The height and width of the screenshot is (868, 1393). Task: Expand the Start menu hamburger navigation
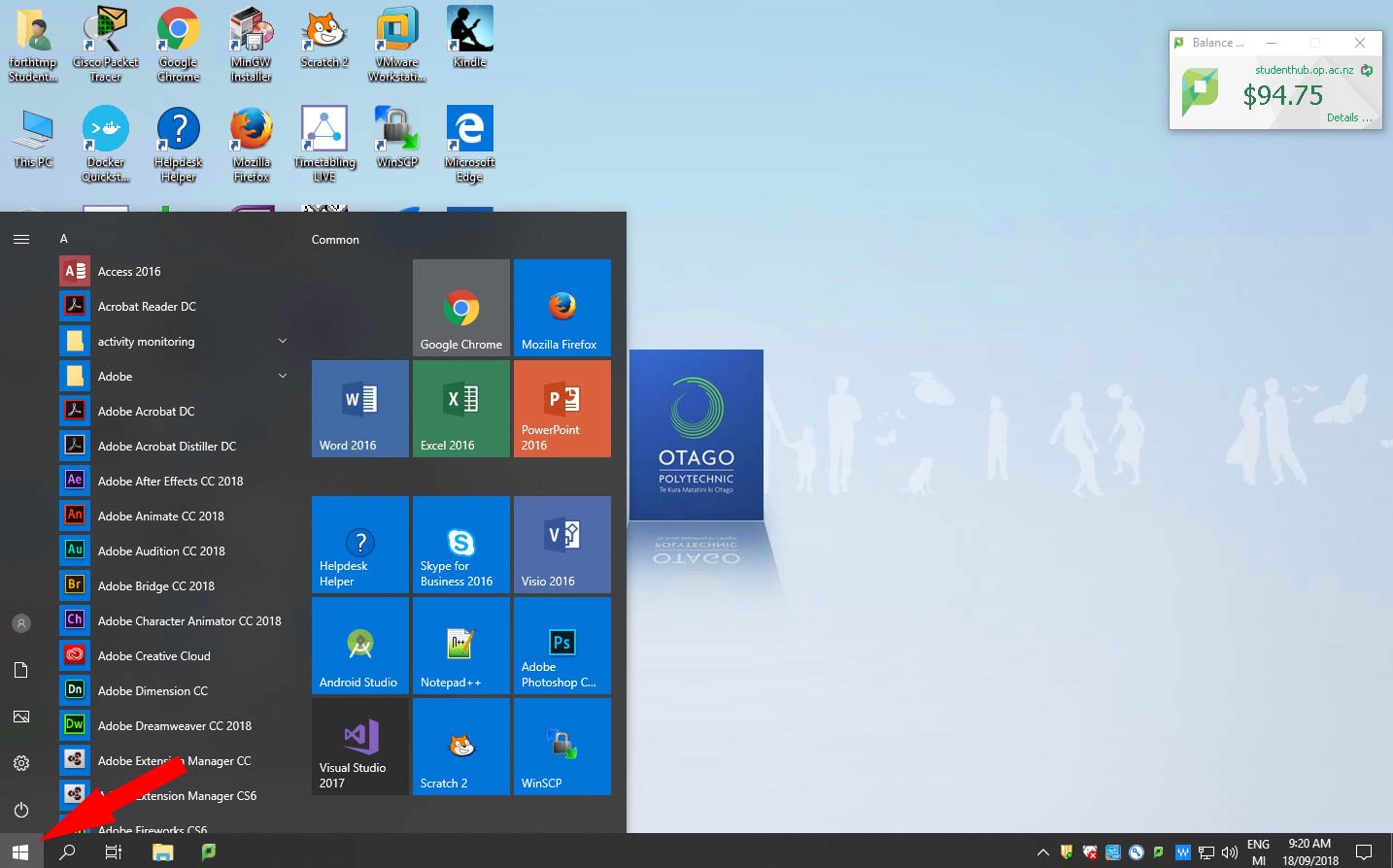point(21,239)
